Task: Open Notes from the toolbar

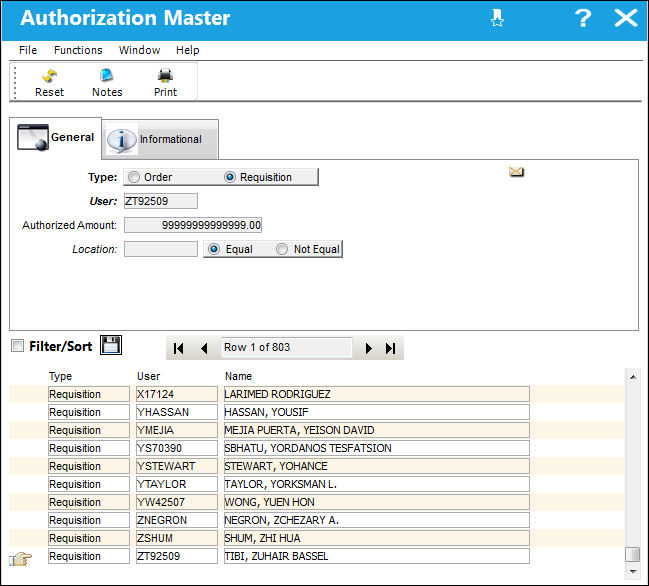Action: 107,82
